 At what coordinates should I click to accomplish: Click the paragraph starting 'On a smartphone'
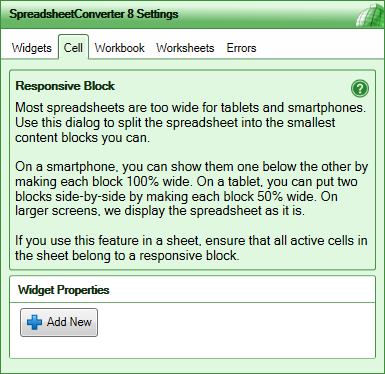[x=191, y=189]
